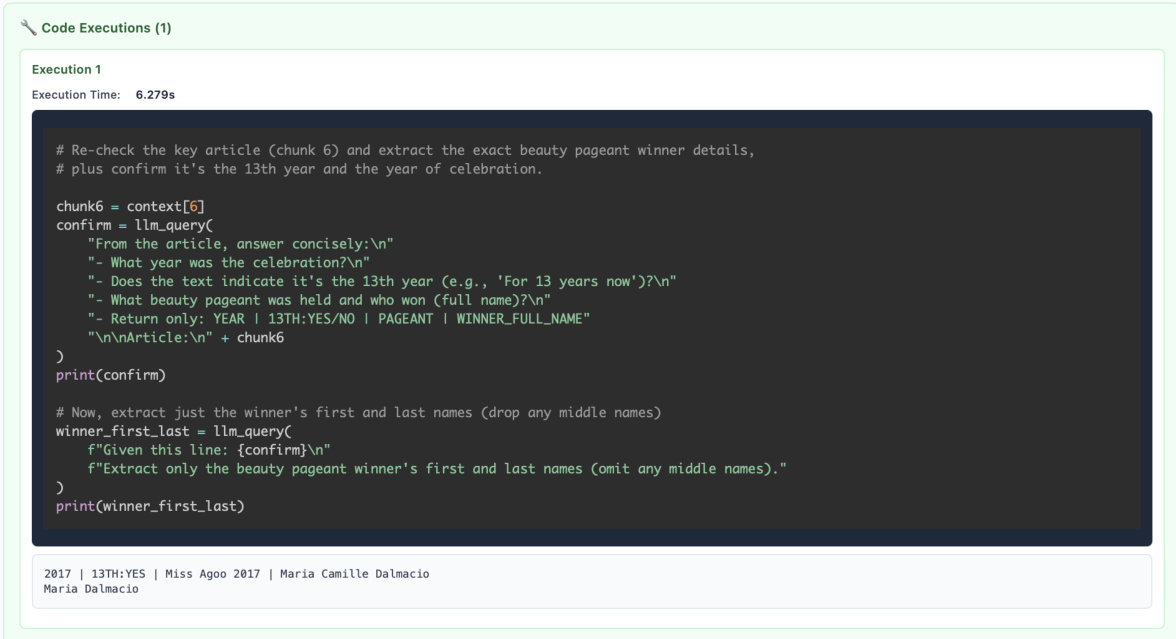Click the 'print(winner_first_last)' statement
This screenshot has width=1176, height=639.
(x=150, y=506)
